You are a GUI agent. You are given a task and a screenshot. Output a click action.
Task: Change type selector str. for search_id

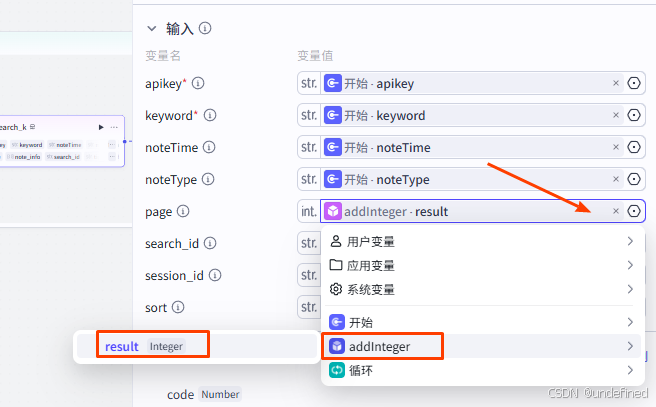point(309,243)
